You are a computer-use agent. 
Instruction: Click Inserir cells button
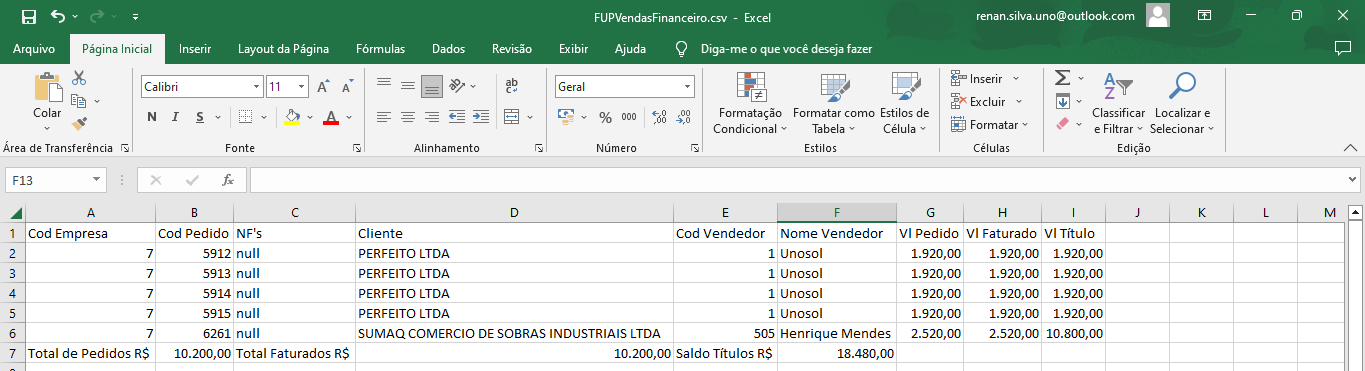pos(985,78)
